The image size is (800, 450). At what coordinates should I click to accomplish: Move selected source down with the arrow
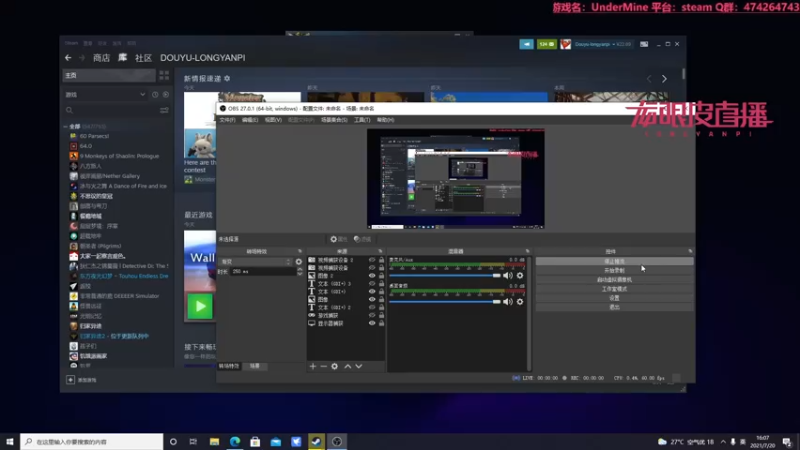(359, 366)
